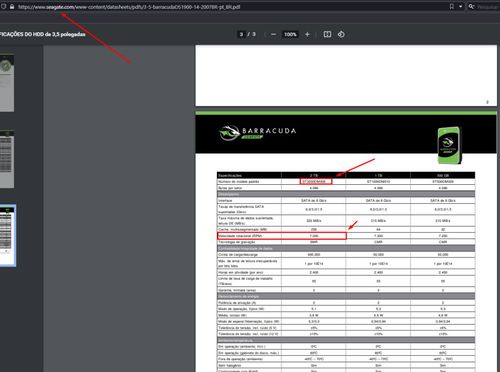Click the green hard drive product image

[449, 145]
